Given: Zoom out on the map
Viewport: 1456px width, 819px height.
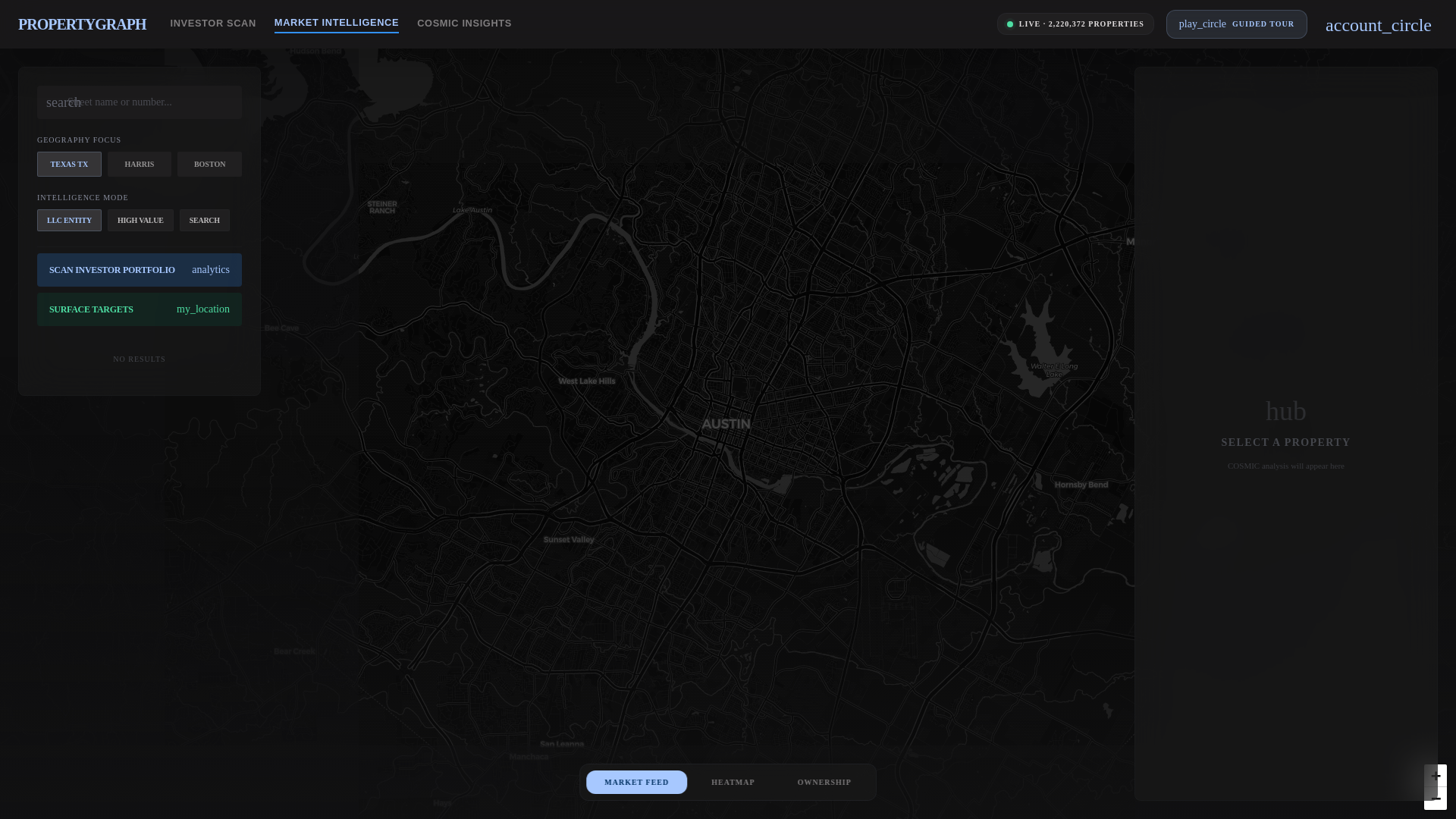Looking at the screenshot, I should (1436, 799).
